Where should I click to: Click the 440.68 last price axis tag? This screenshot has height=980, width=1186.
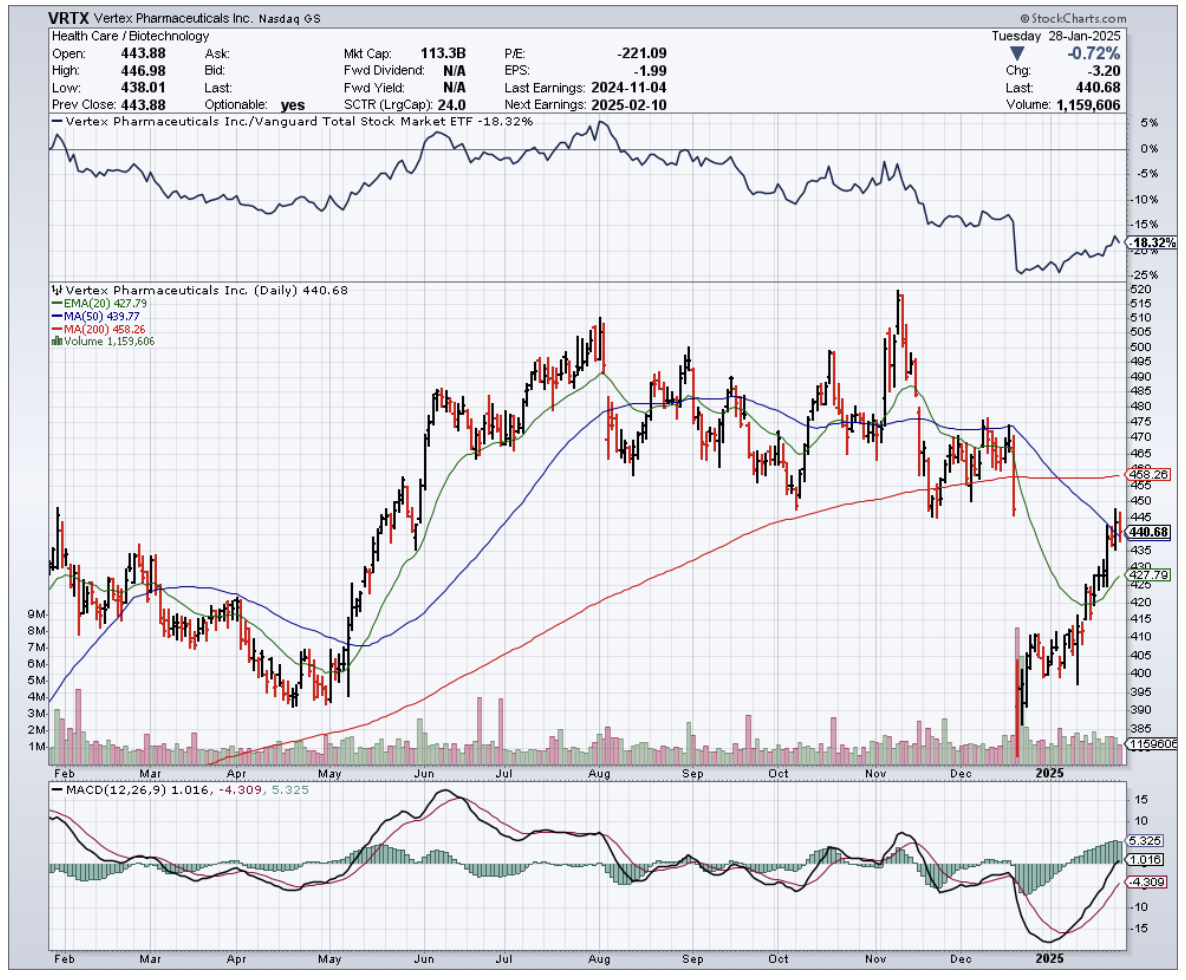1148,532
